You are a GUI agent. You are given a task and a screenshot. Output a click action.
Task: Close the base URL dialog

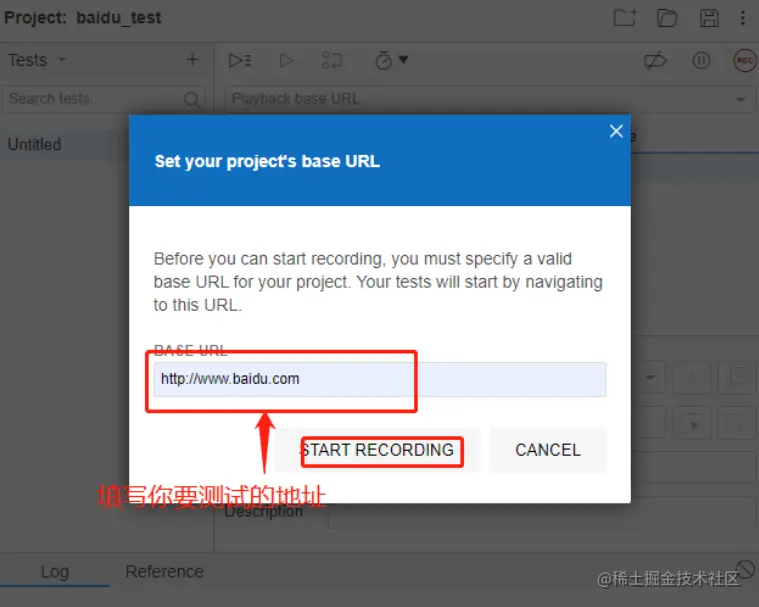(616, 131)
